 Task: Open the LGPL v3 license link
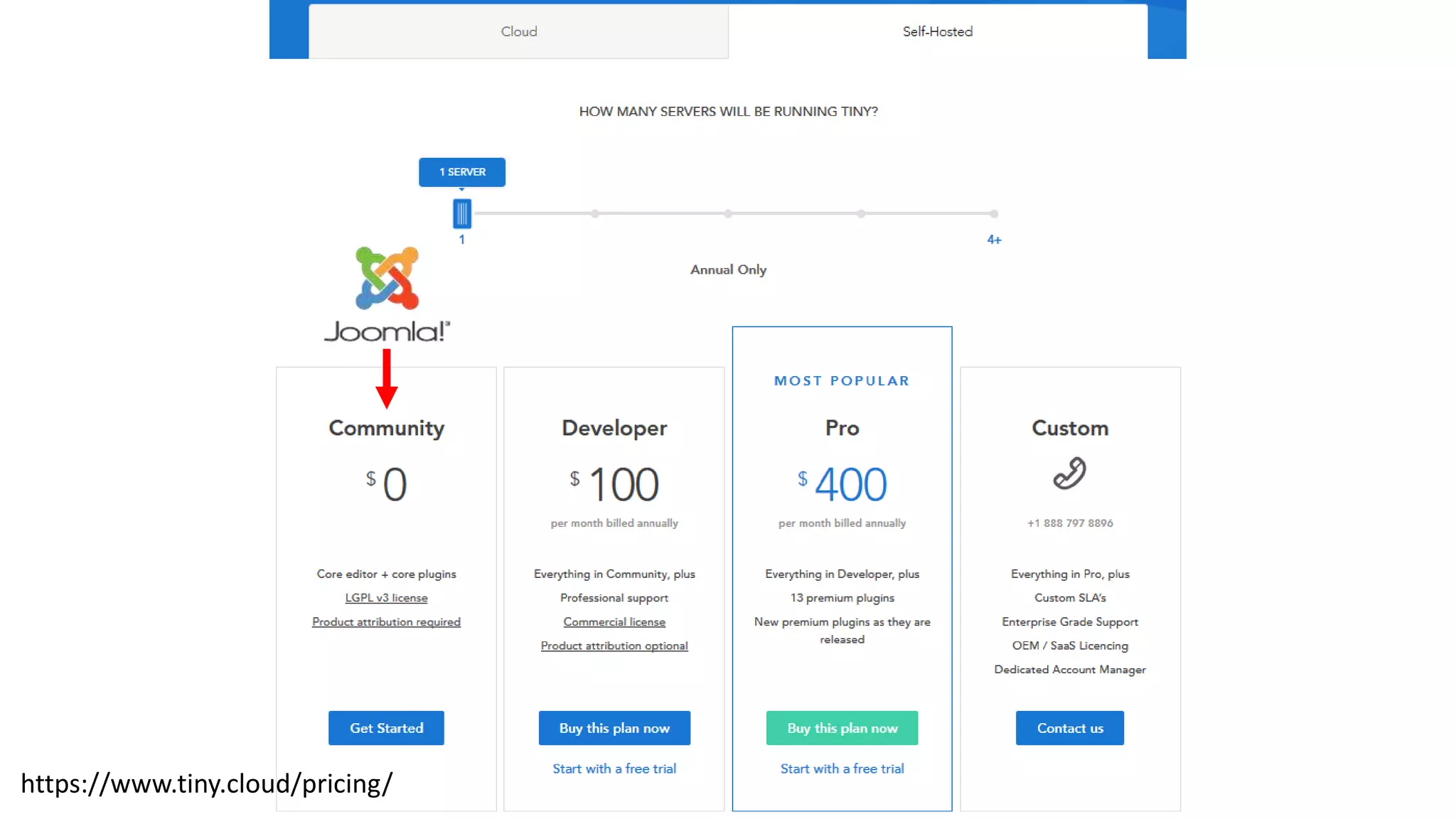[386, 598]
